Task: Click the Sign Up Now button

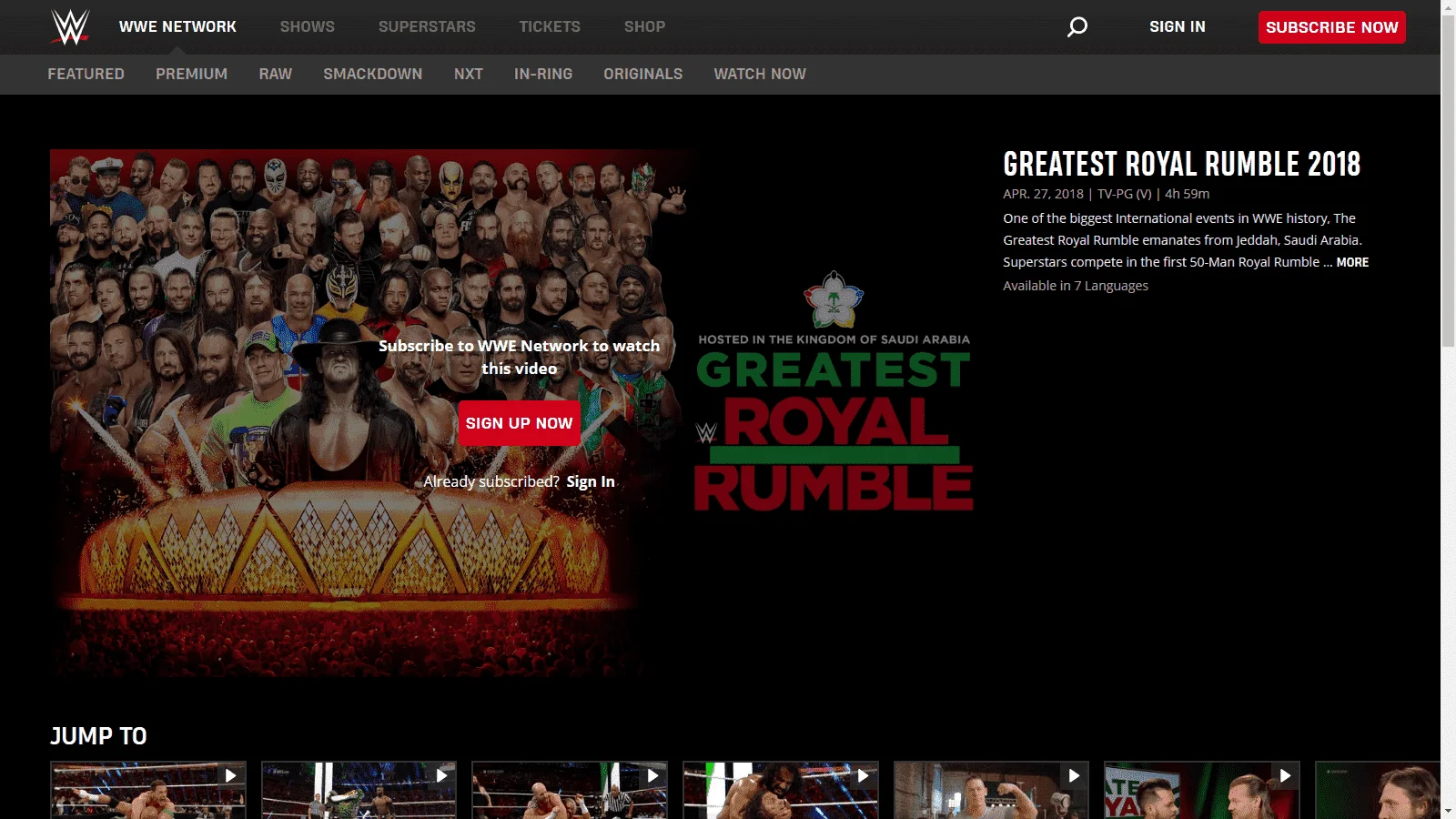Action: (519, 423)
